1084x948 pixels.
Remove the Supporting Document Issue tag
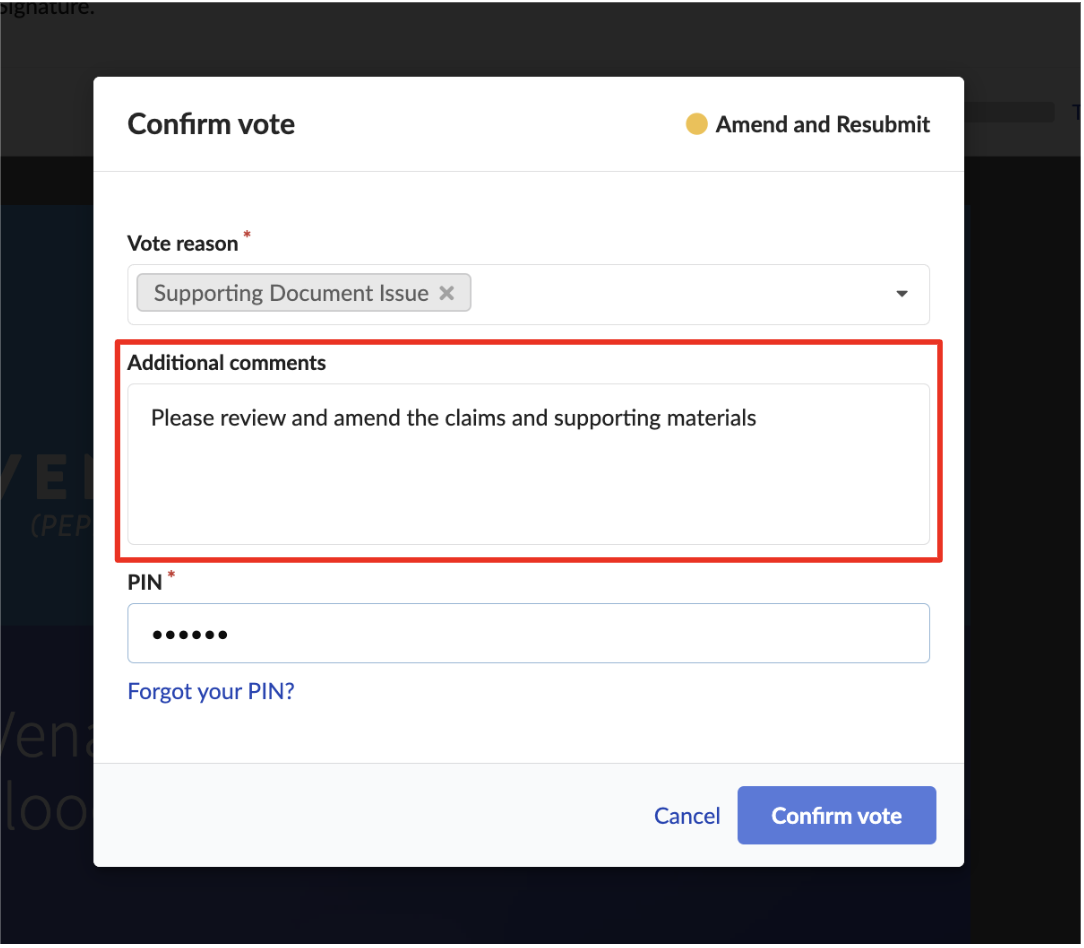click(447, 293)
